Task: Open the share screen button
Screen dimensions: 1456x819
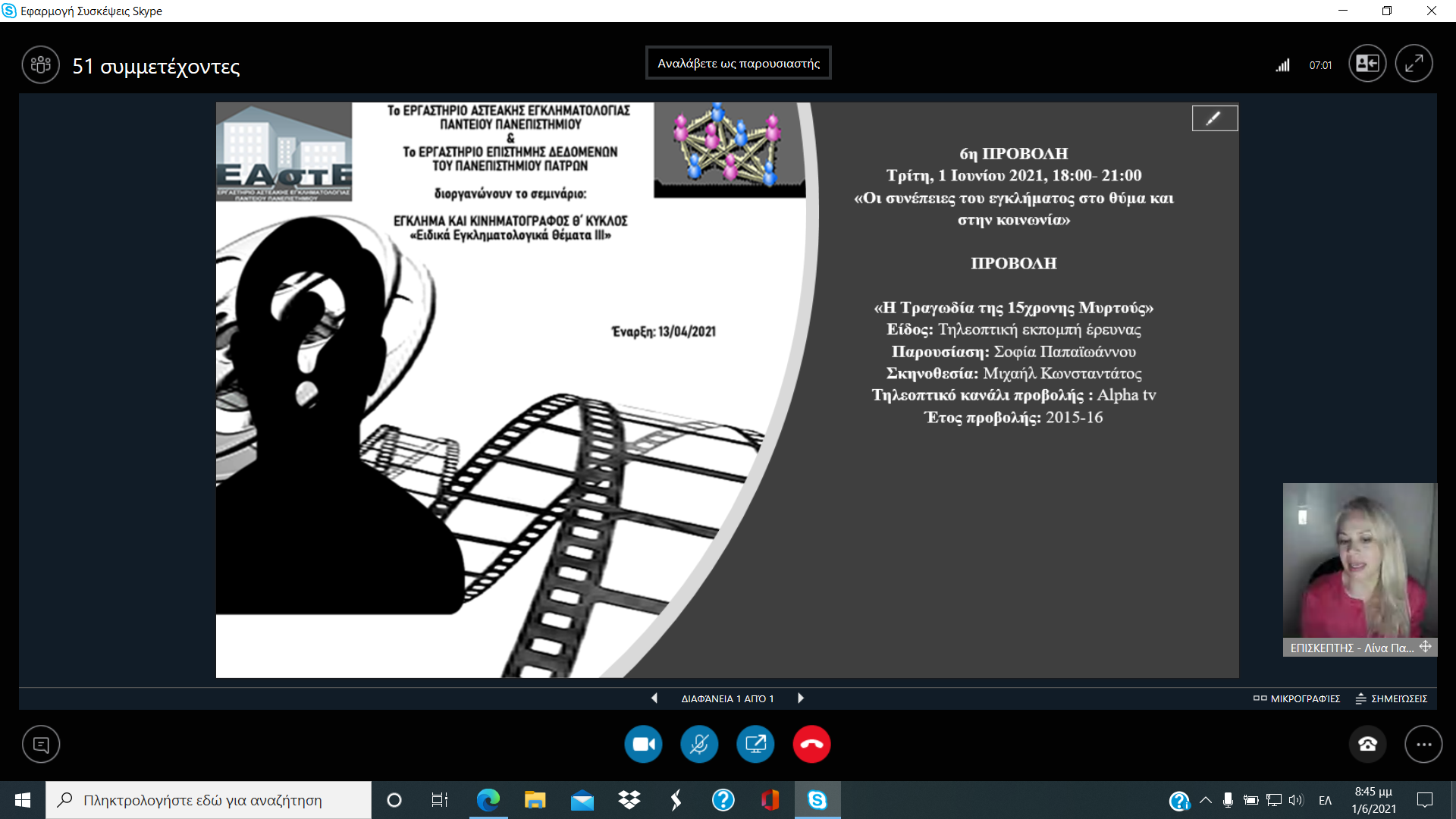Action: click(x=755, y=745)
